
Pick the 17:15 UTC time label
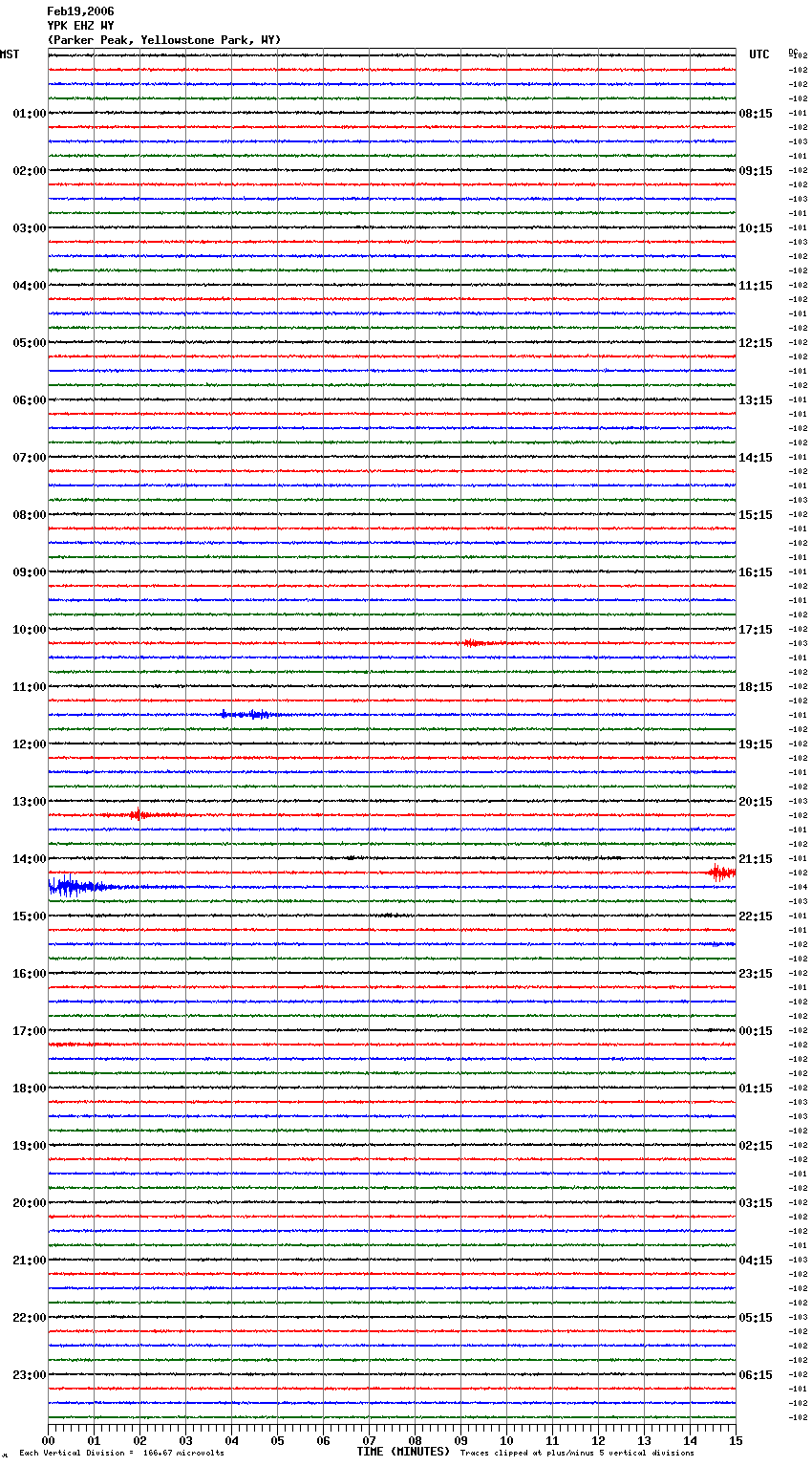coord(756,630)
